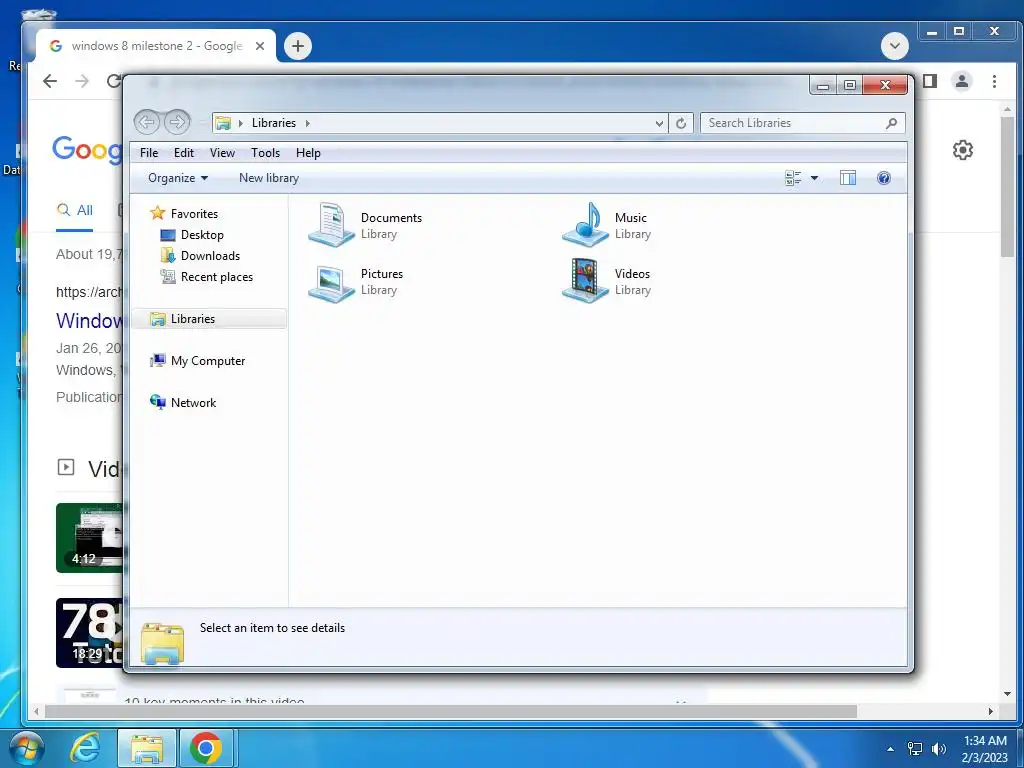Select the All search tab in Google
Image resolution: width=1024 pixels, height=768 pixels.
coord(74,210)
